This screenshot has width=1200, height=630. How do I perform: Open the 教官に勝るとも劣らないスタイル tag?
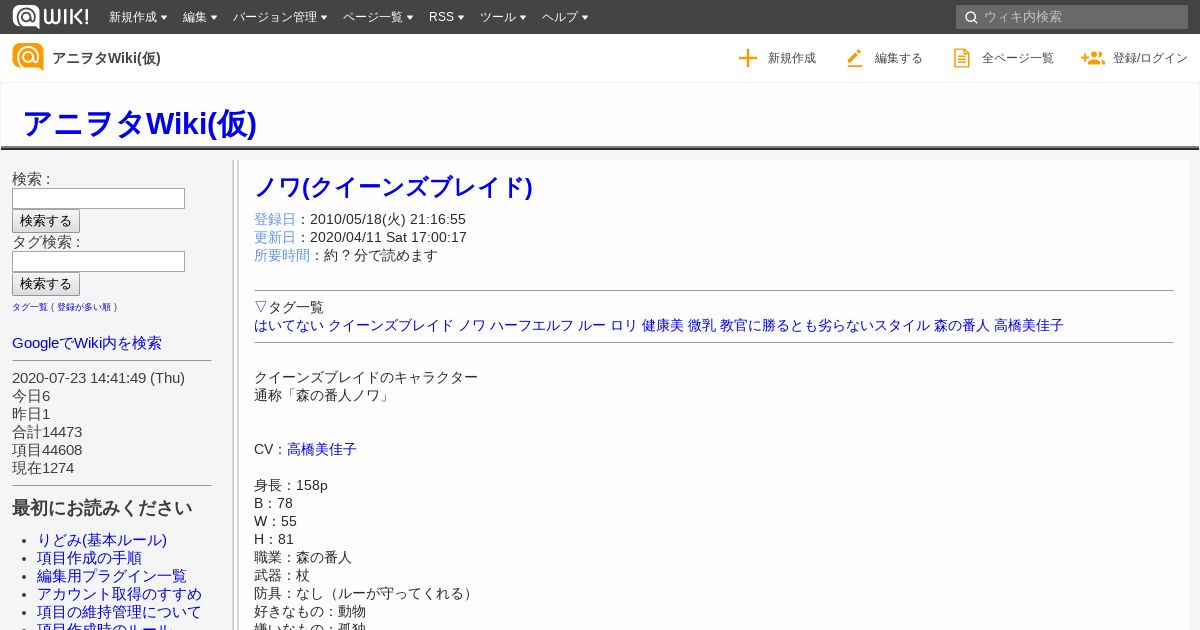[825, 325]
